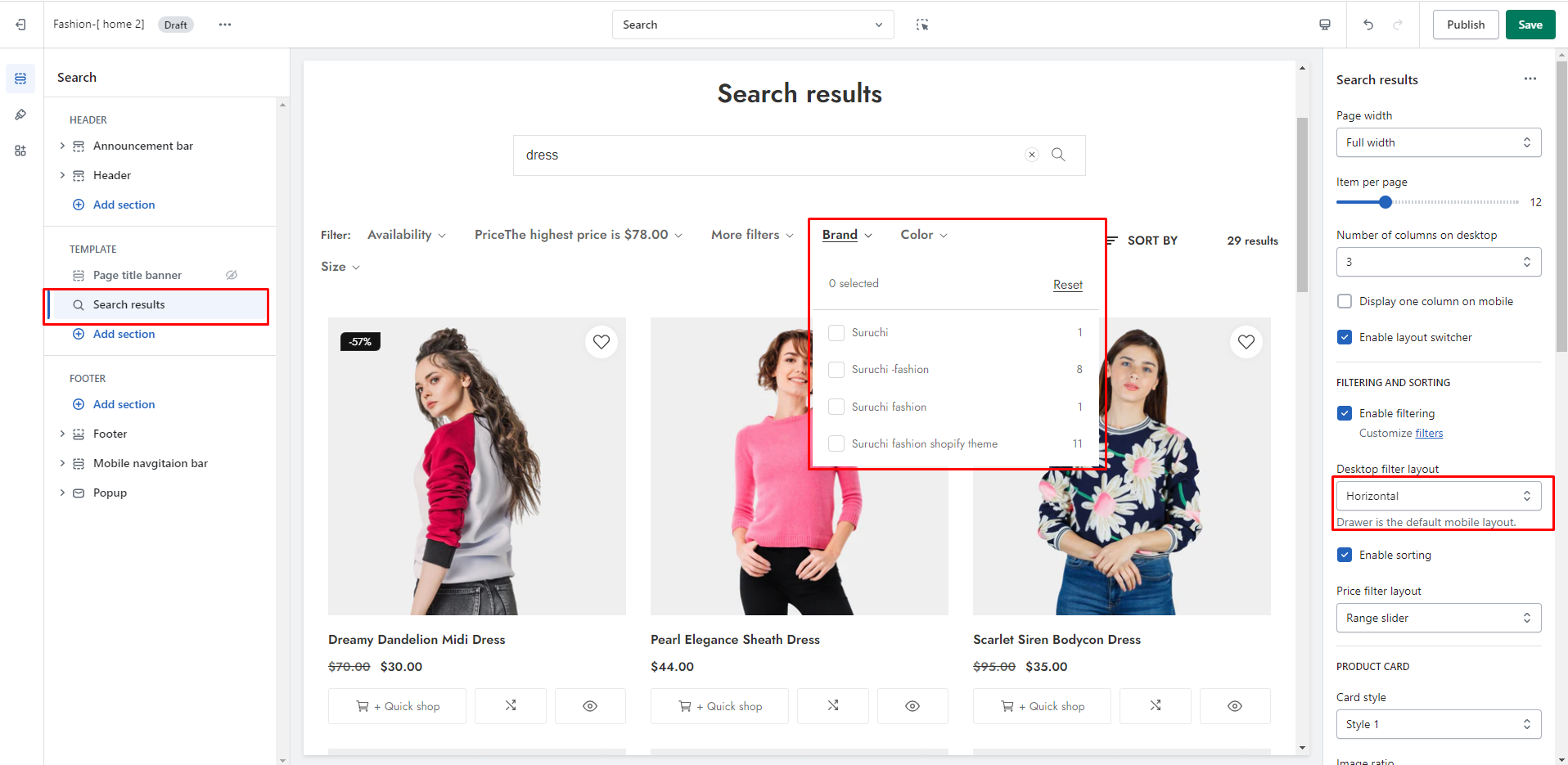Open the Availability filter

407,235
